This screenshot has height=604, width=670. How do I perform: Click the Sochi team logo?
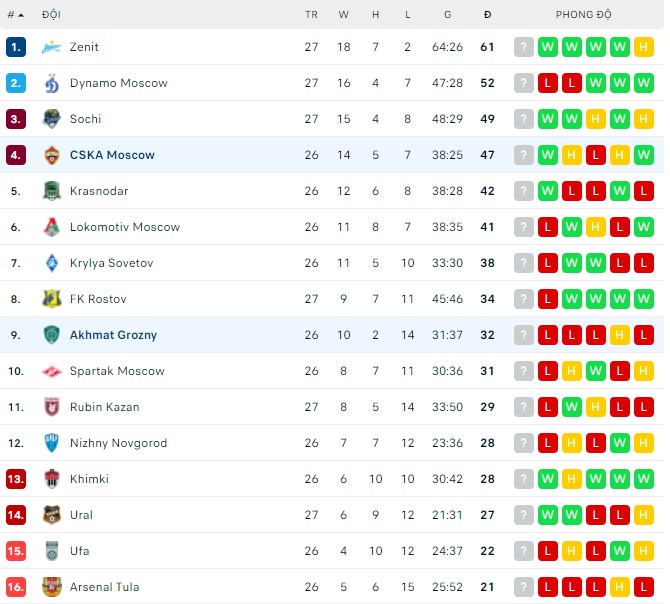pos(52,119)
